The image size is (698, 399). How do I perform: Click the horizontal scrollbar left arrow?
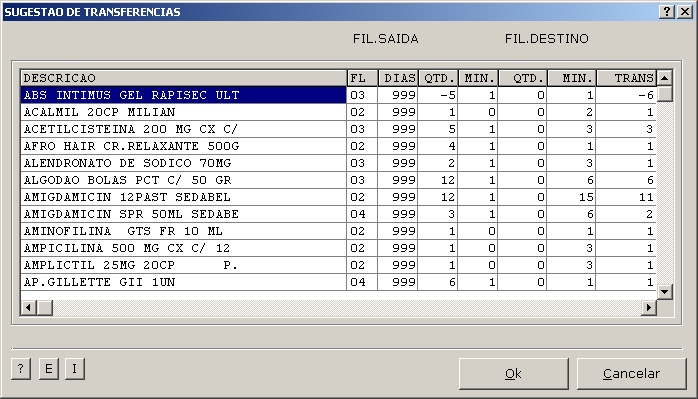click(x=28, y=307)
